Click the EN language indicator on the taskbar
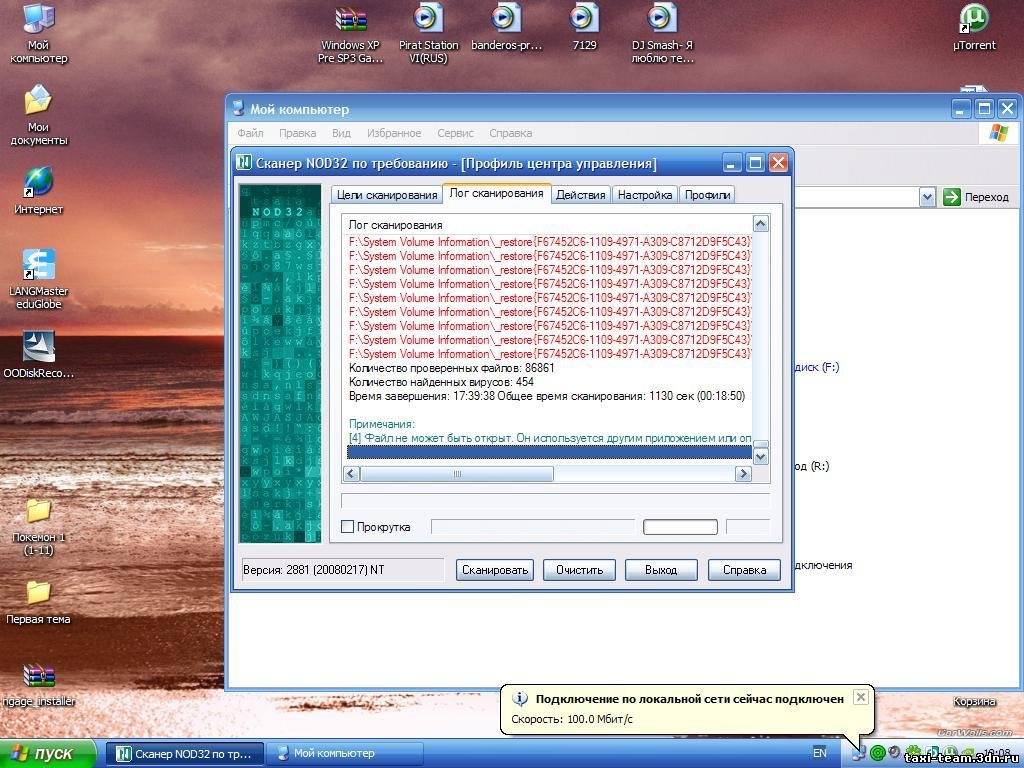 point(820,753)
